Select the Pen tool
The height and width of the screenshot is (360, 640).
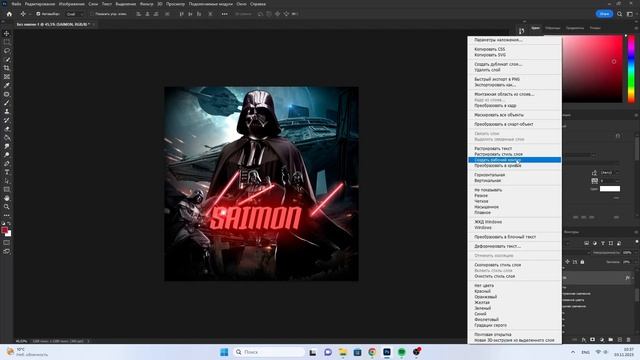coord(7,163)
